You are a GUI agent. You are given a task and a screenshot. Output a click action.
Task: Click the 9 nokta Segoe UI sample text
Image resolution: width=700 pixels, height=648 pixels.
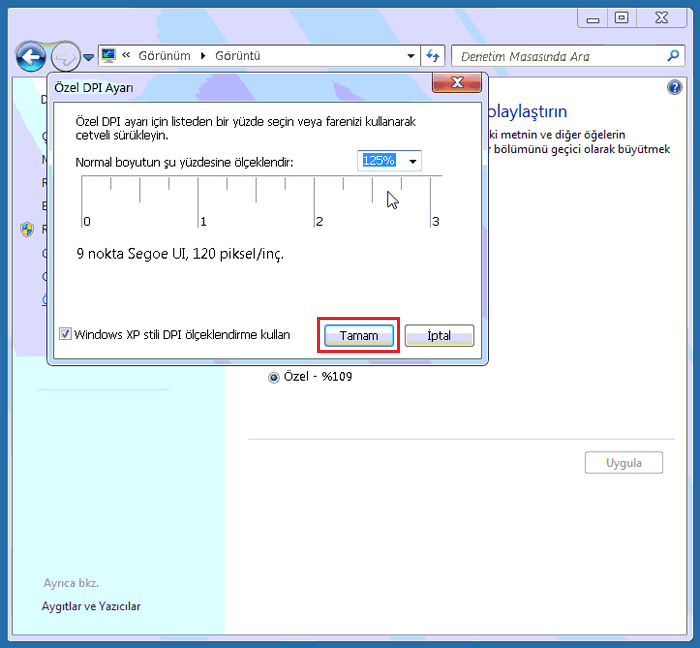(180, 254)
